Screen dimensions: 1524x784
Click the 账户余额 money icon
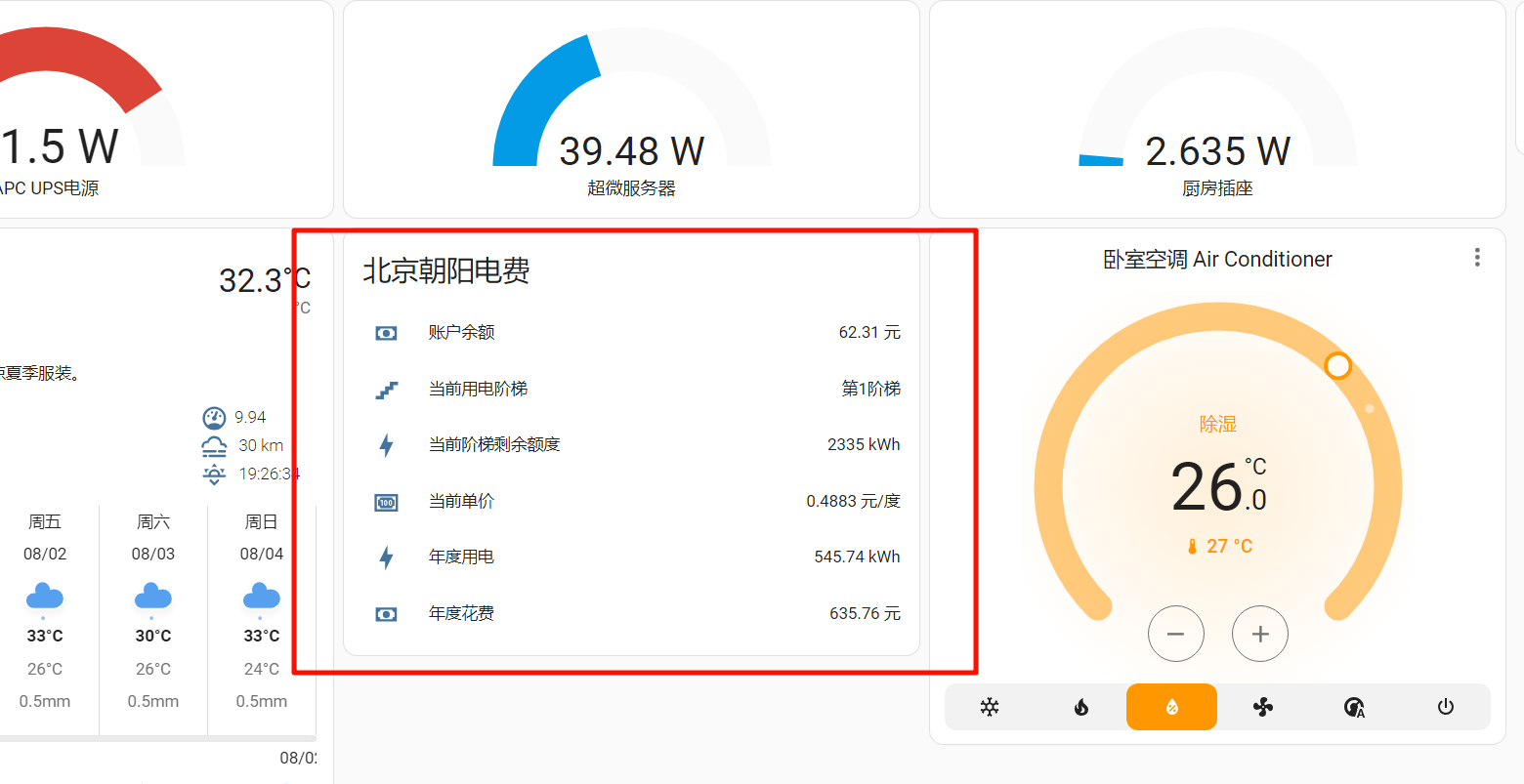click(386, 333)
